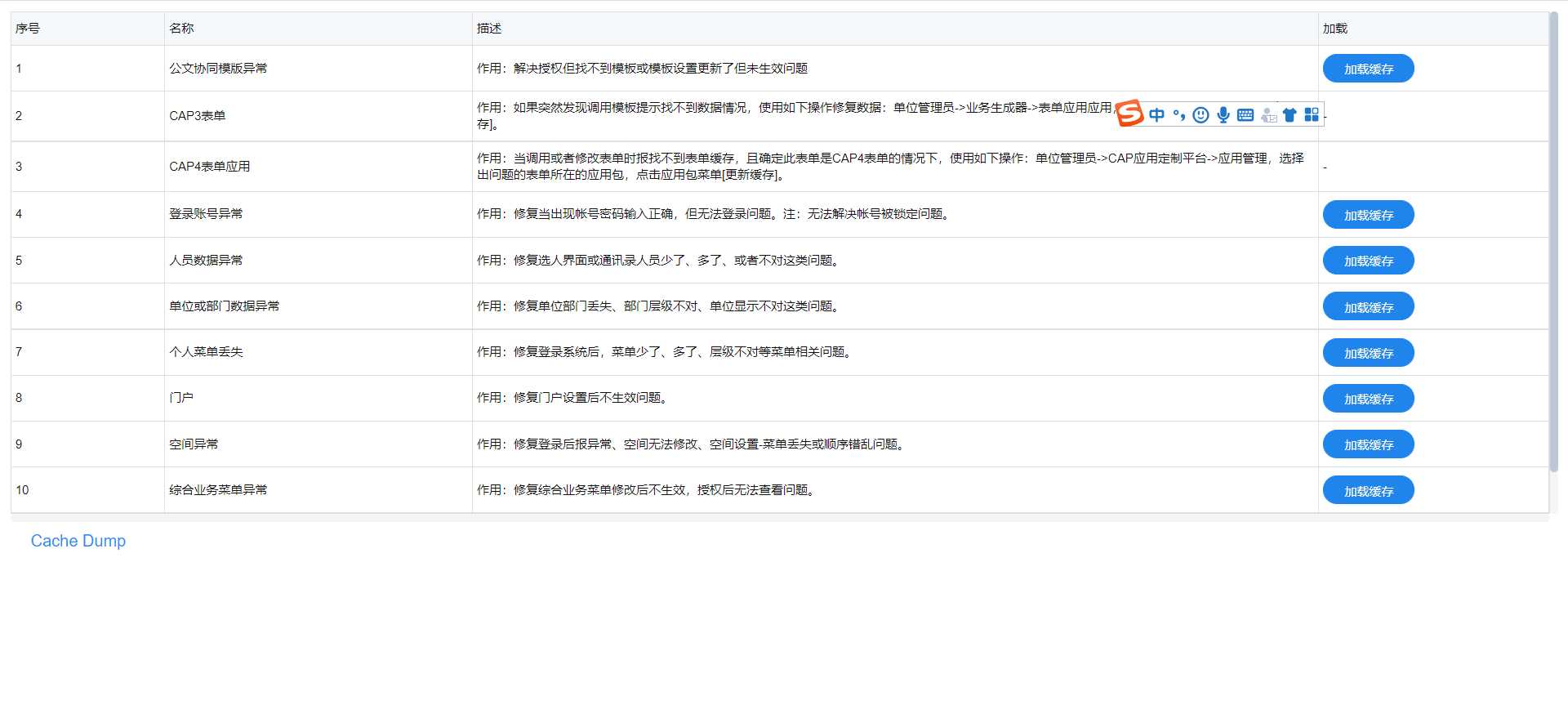Load cache for 人员数据异常
Image resolution: width=1568 pixels, height=723 pixels.
point(1369,261)
